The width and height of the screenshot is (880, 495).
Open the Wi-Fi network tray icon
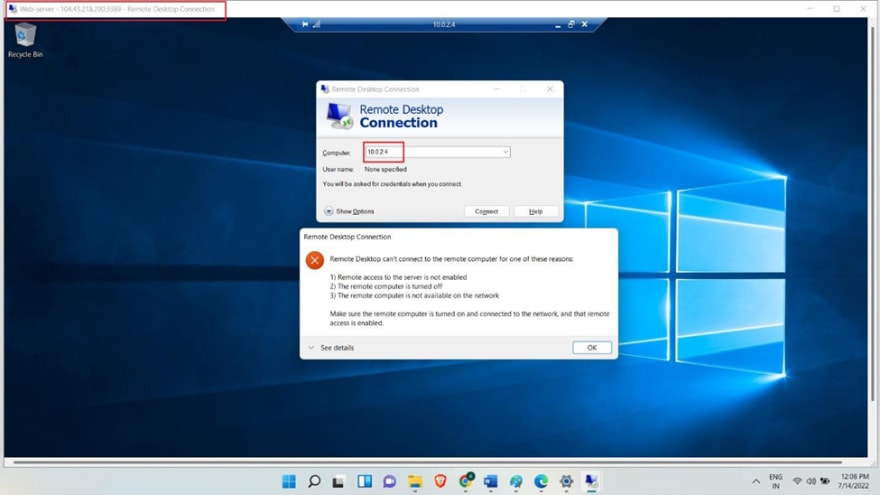click(x=797, y=481)
